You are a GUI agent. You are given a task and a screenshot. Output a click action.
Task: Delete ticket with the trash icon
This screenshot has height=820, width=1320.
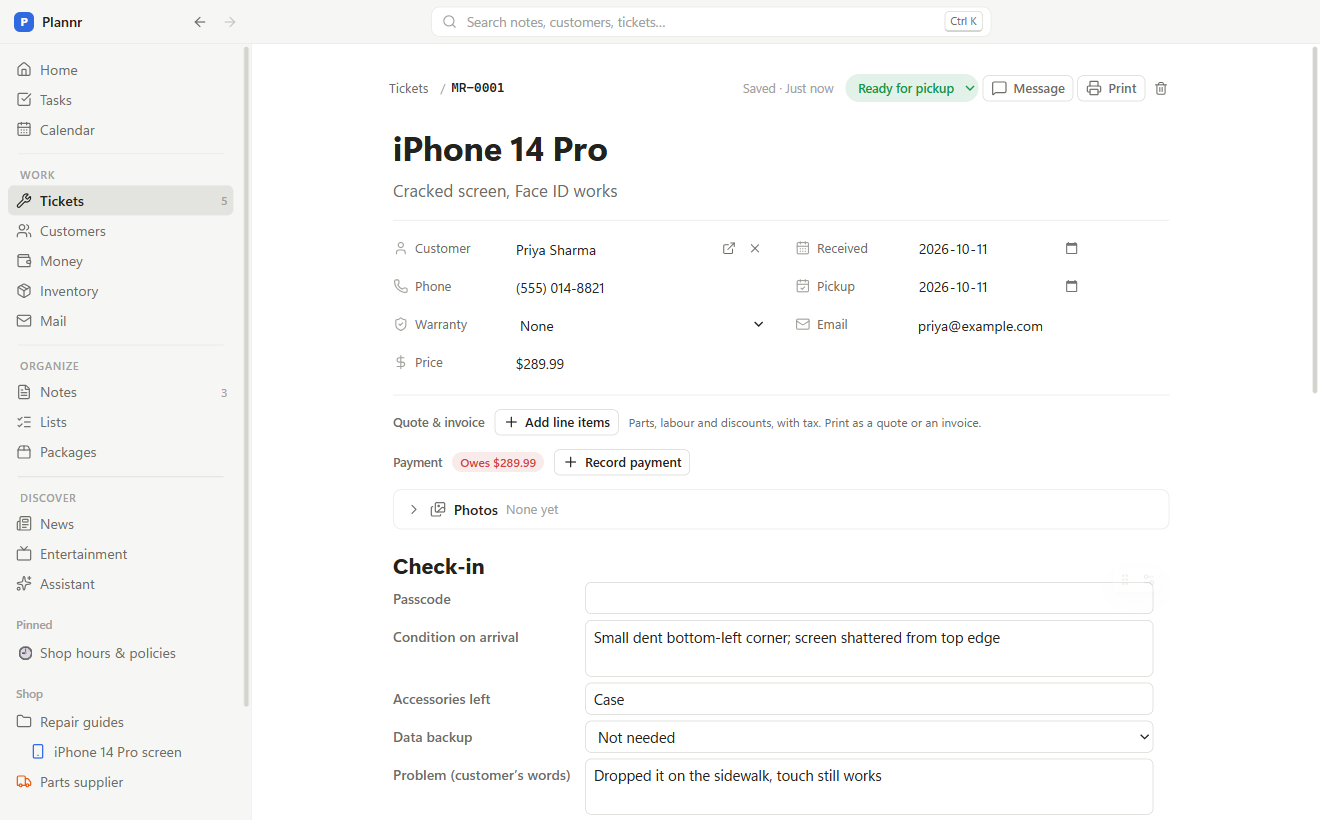point(1161,88)
